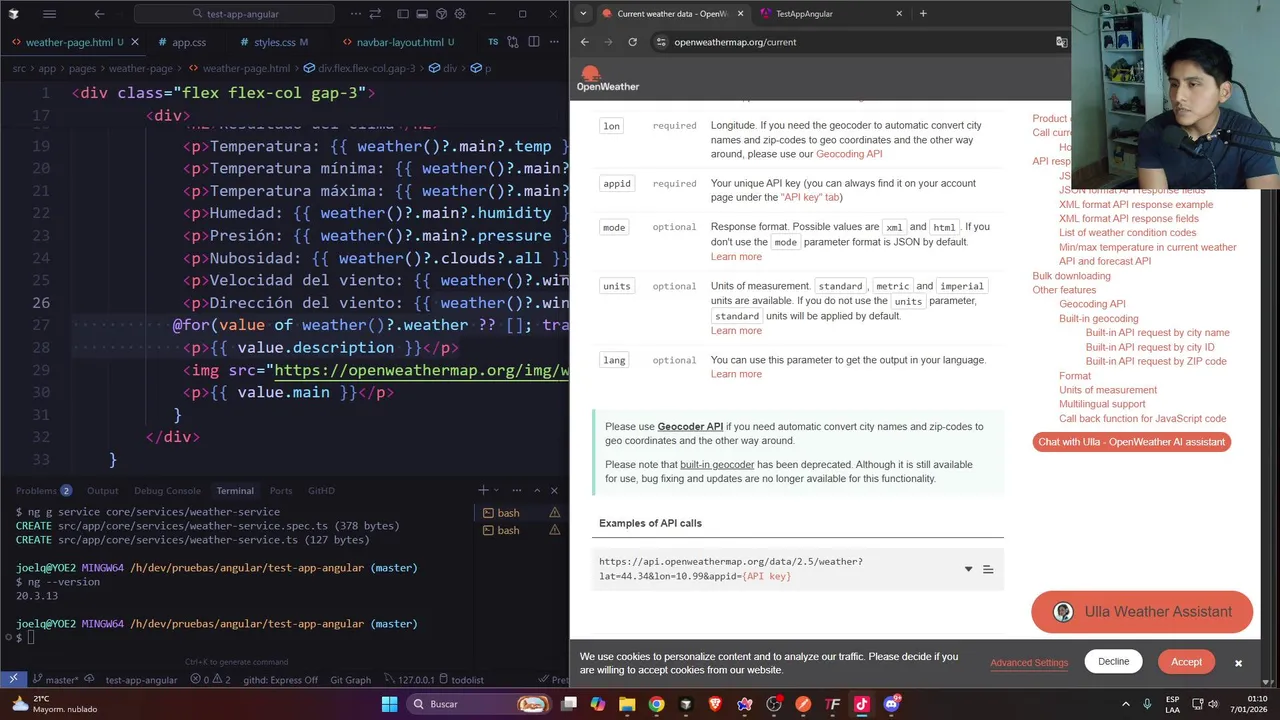The width and height of the screenshot is (1280, 720).
Task: Click the browser address bar URL
Action: pos(735,42)
